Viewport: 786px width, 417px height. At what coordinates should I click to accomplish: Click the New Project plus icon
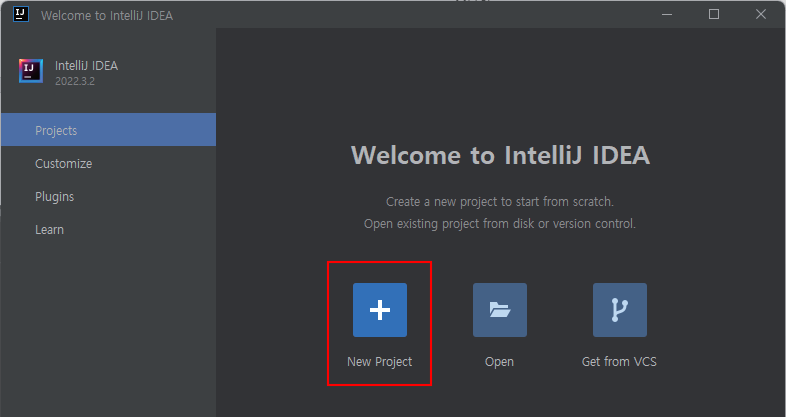point(379,310)
